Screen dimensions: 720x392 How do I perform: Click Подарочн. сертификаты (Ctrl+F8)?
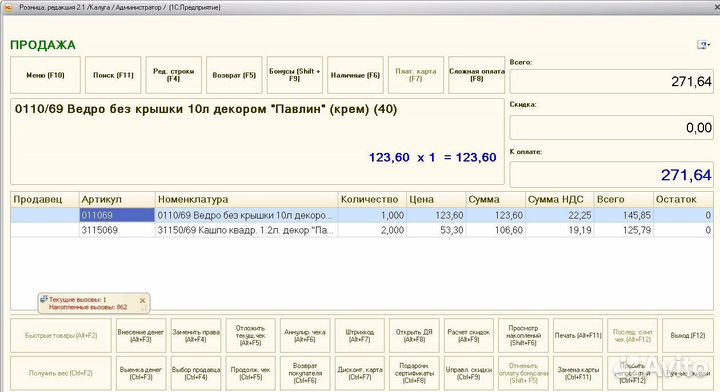tap(414, 373)
